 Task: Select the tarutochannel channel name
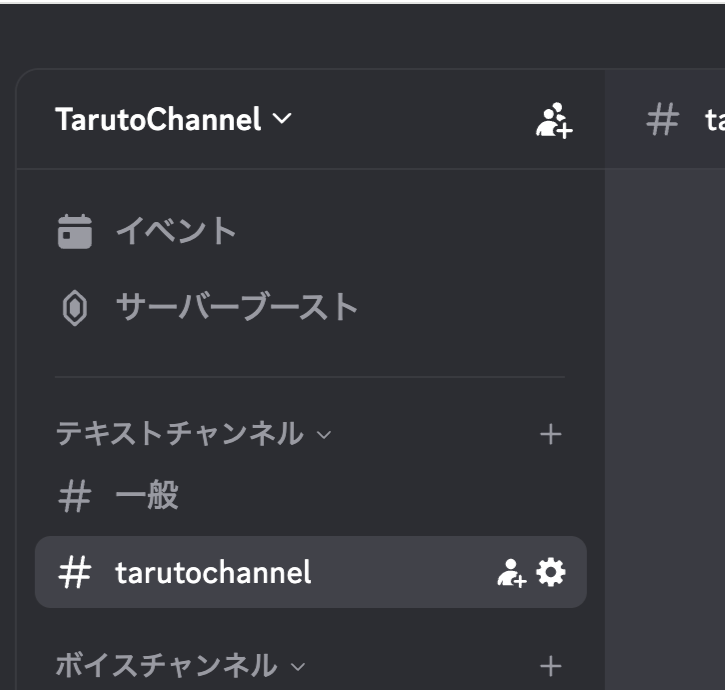coord(213,573)
